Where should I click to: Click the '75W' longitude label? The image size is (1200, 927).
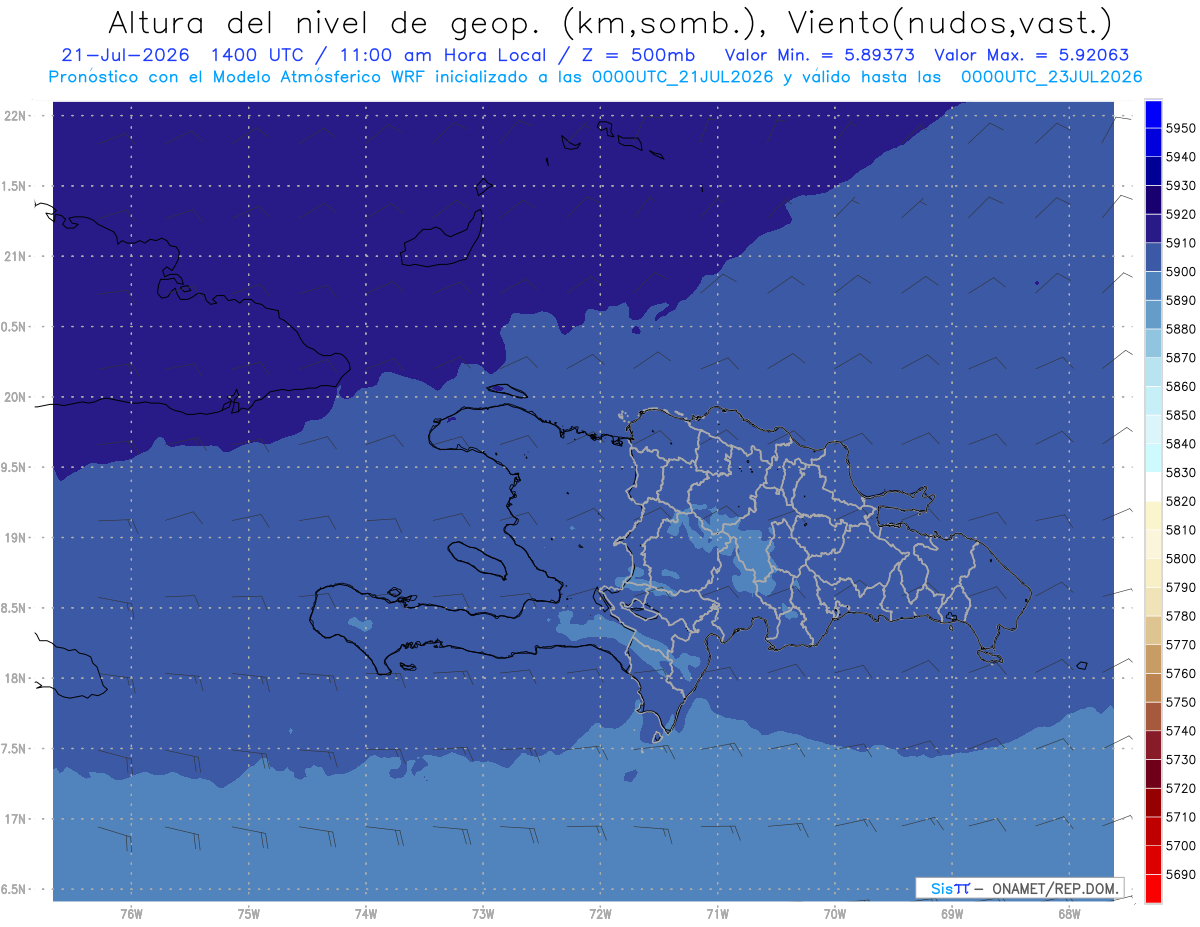pyautogui.click(x=249, y=914)
